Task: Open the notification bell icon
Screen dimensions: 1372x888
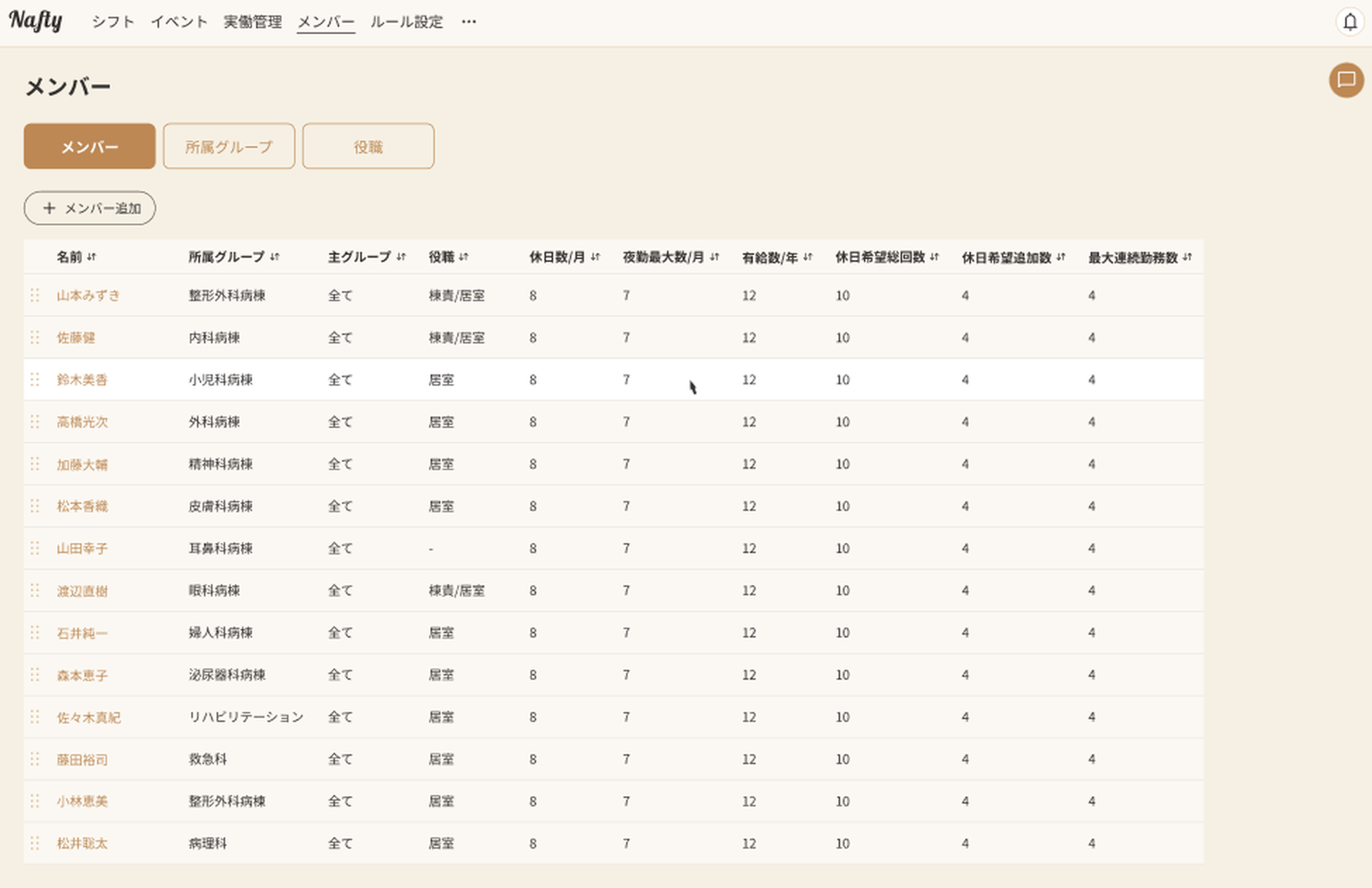Action: pyautogui.click(x=1349, y=22)
